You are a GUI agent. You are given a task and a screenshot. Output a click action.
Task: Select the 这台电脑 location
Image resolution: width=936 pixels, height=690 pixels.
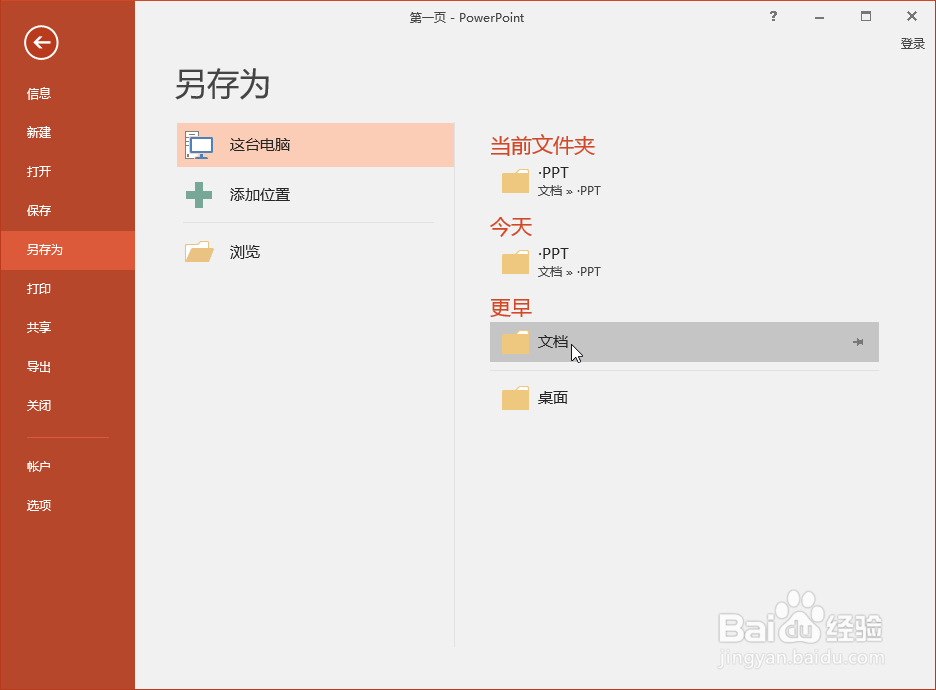(316, 145)
